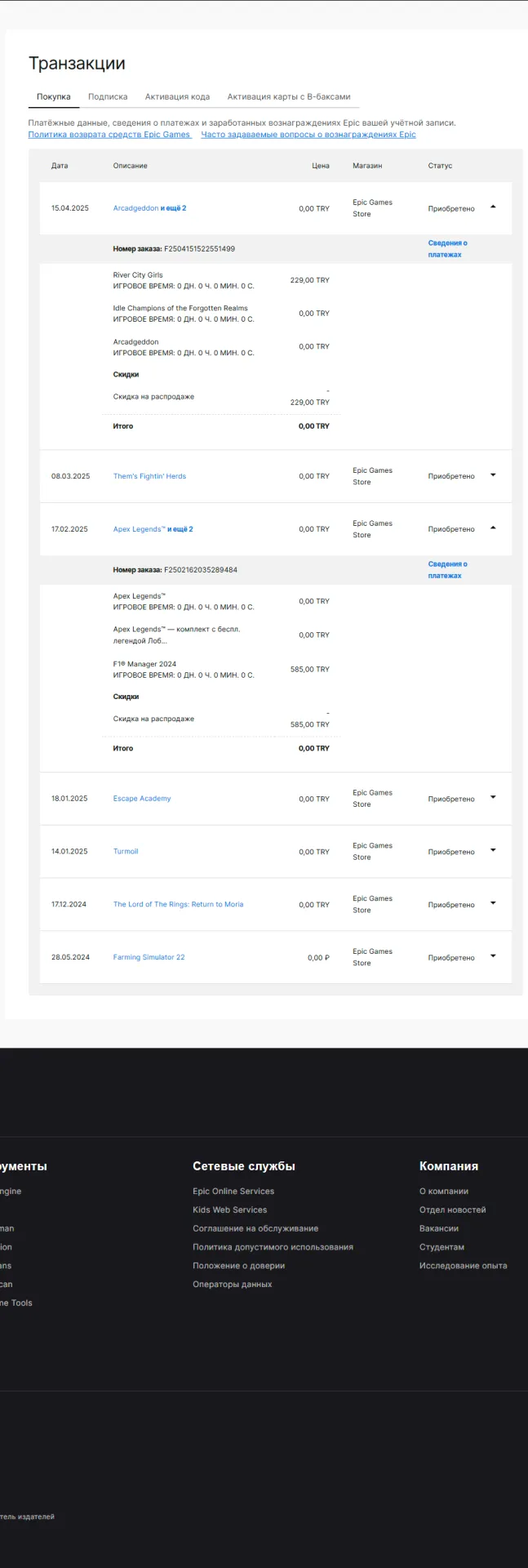Click the Статус column header
Viewport: 528px width, 1568px height.
440,166
